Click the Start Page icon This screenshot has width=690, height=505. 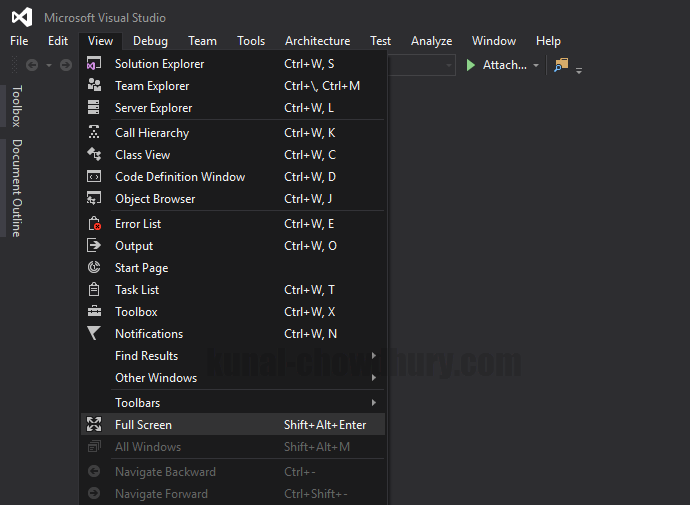[94, 267]
